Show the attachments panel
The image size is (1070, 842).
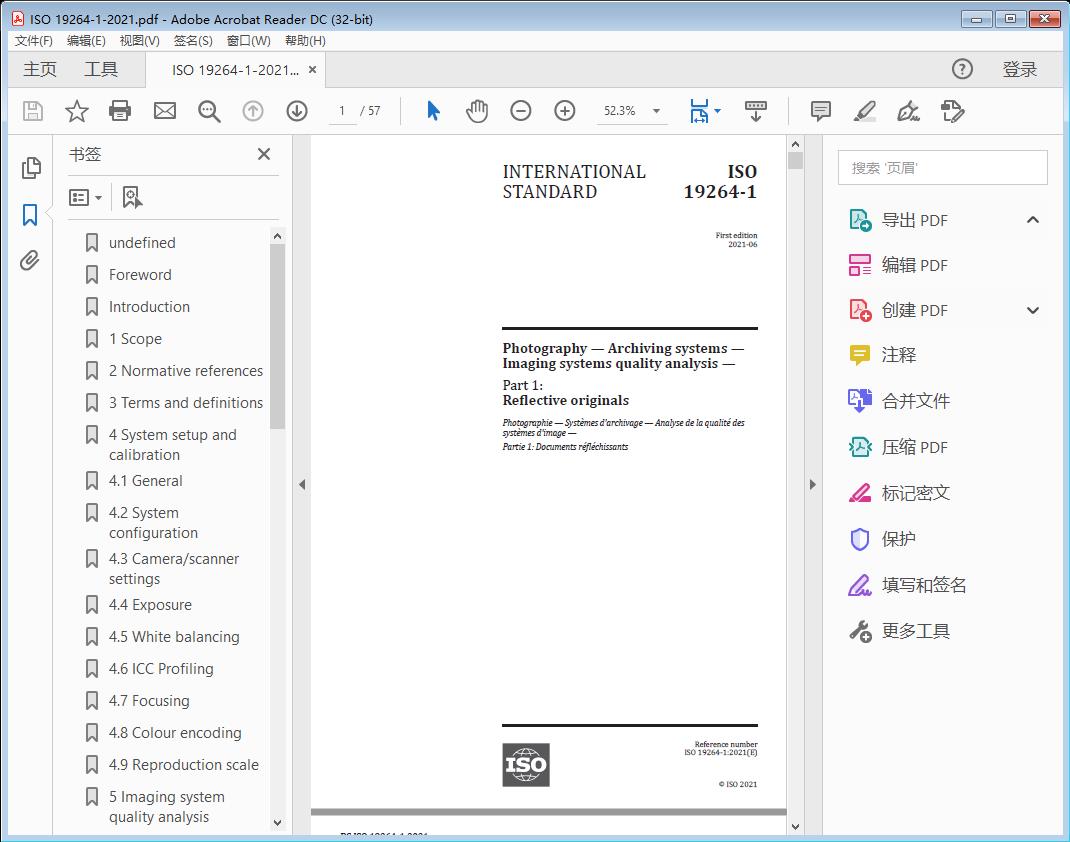pyautogui.click(x=29, y=260)
